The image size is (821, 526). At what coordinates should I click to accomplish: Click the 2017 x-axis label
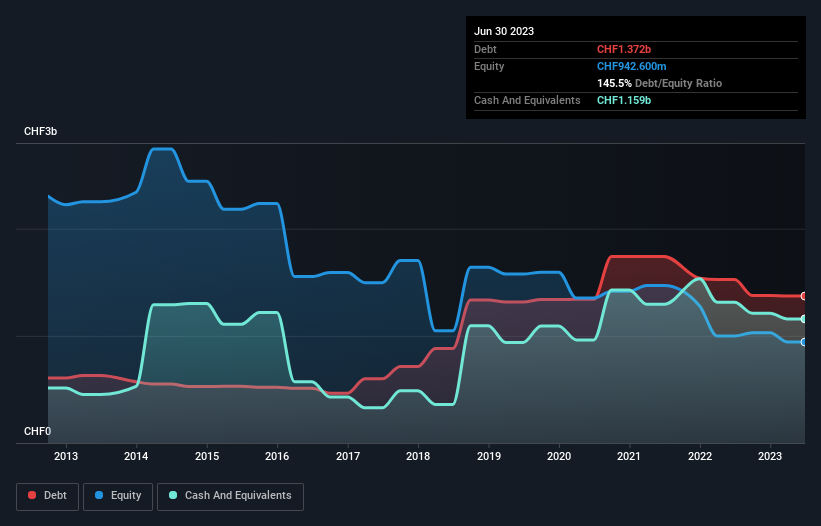348,456
